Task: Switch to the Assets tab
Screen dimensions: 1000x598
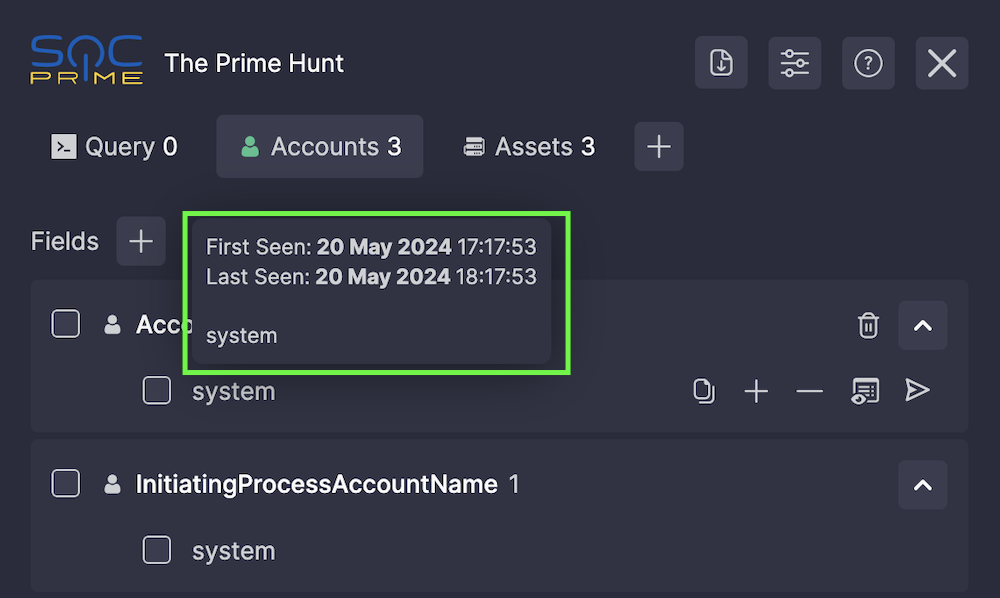Action: click(x=529, y=147)
